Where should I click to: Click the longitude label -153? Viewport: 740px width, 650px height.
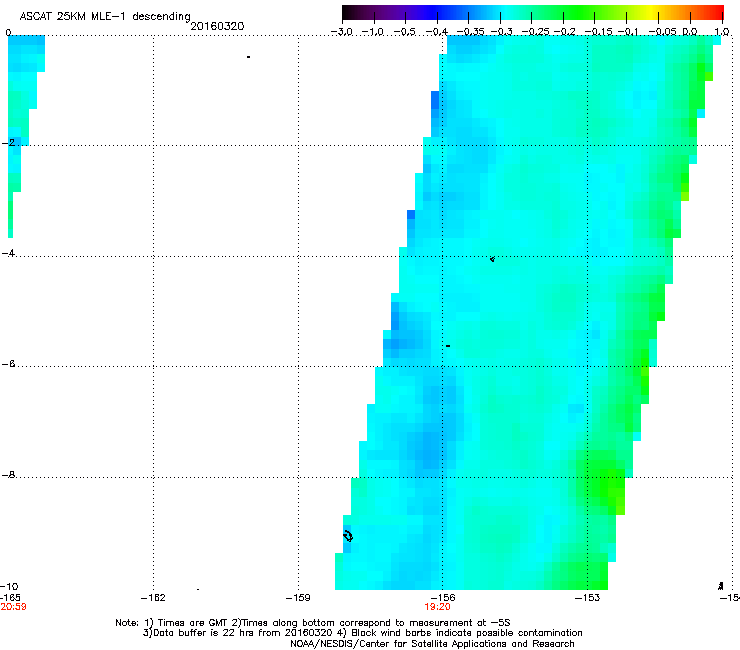pyautogui.click(x=588, y=598)
